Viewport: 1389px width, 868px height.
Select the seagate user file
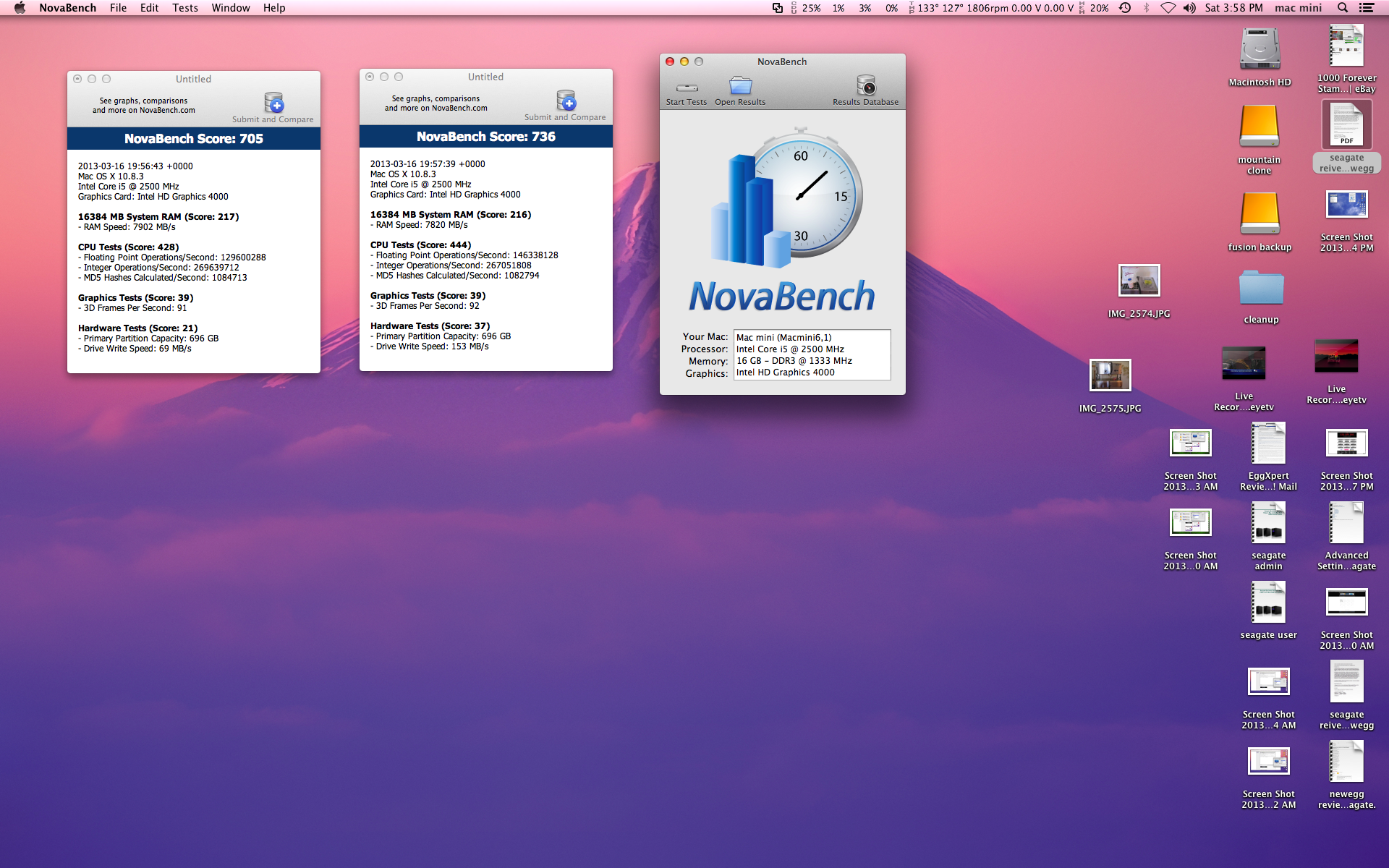[1268, 602]
